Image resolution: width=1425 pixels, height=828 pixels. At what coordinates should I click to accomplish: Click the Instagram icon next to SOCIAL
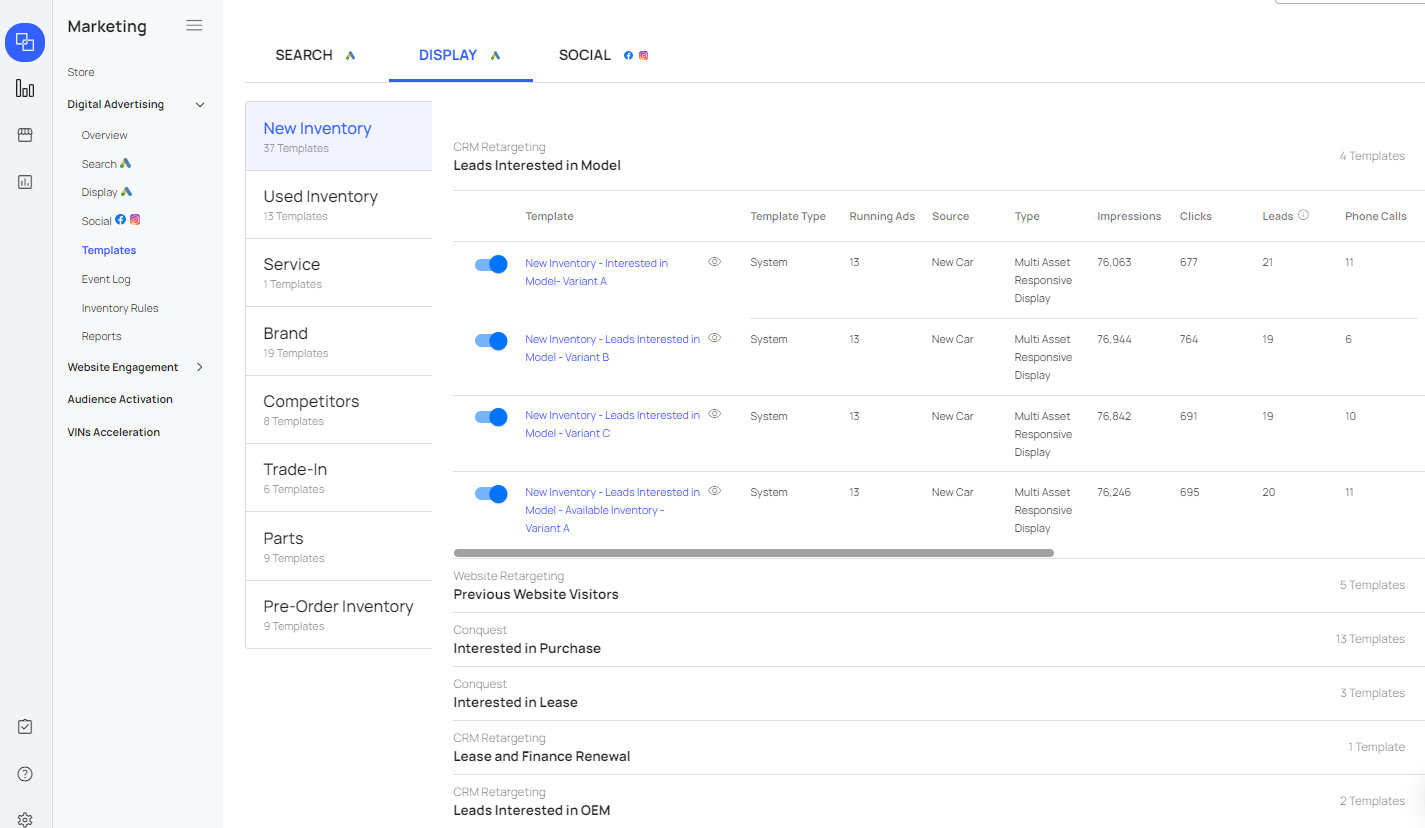[x=644, y=55]
